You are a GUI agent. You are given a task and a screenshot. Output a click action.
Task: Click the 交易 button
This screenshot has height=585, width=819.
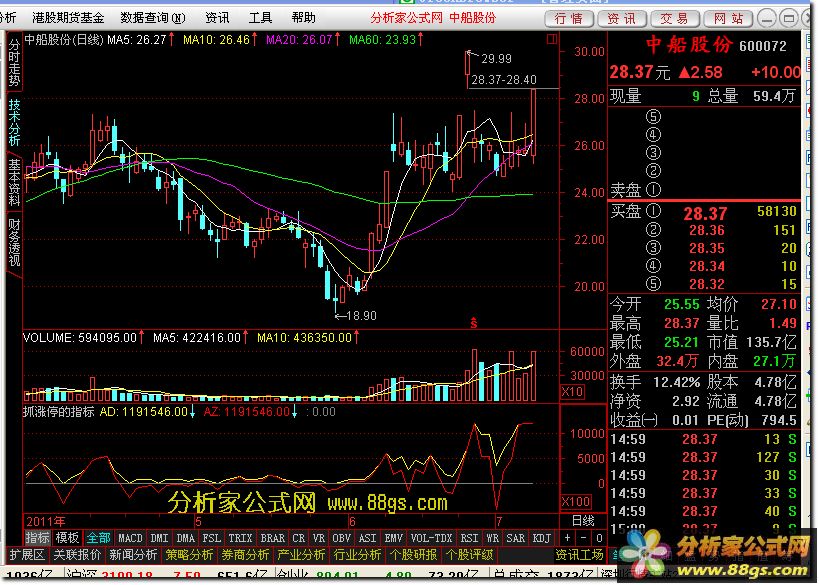(x=674, y=19)
